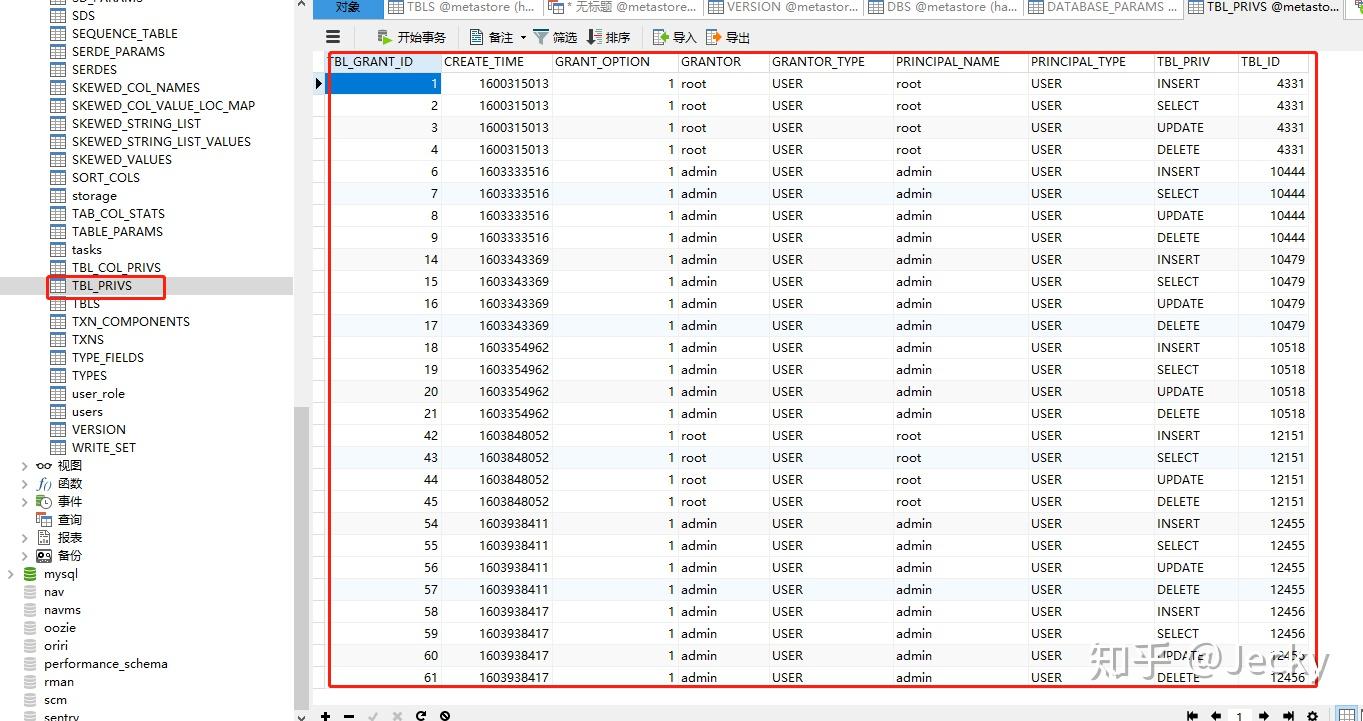Screen dimensions: 1363x721
Task: Switch to the DATABASE_PARAMS tab
Action: [x=1104, y=8]
